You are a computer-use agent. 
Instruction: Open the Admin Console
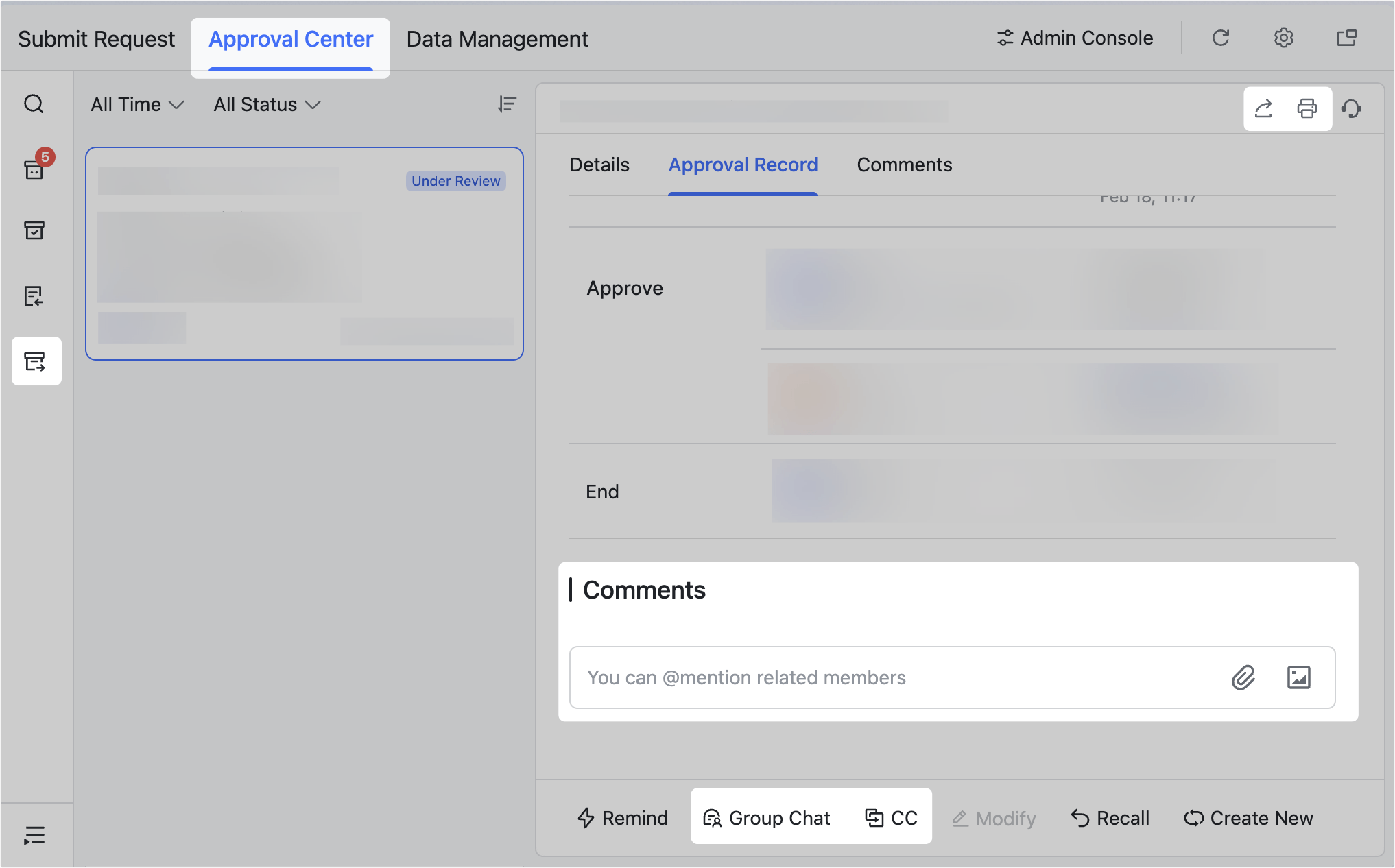click(x=1074, y=38)
